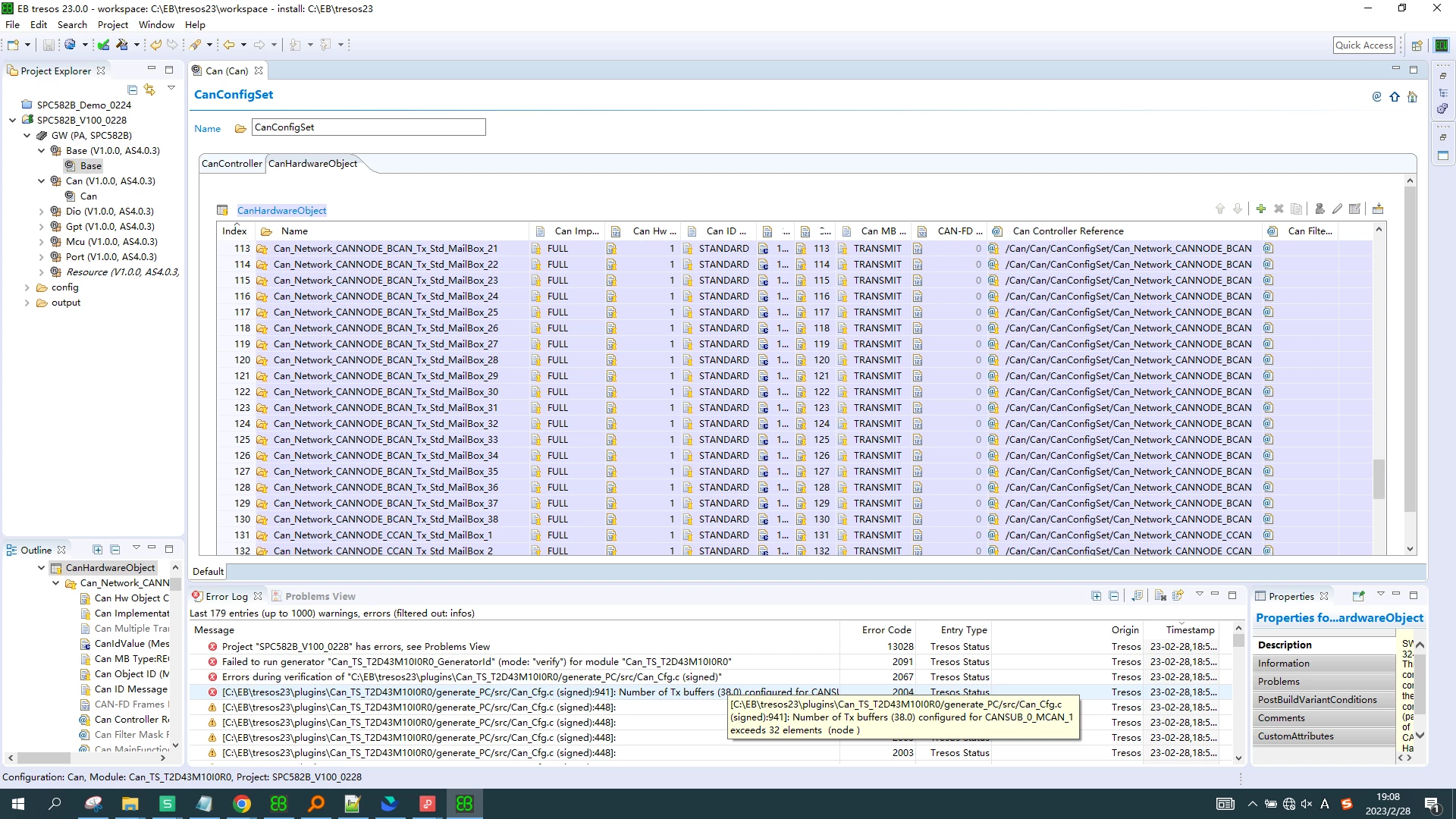Click the CanHardwareObject link above the table
This screenshot has height=819, width=1456.
coord(281,210)
